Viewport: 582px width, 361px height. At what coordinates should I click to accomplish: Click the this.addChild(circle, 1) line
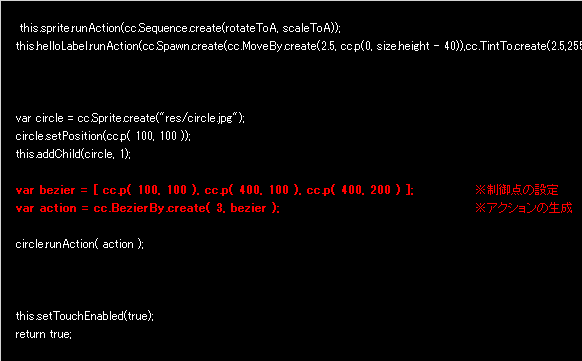coord(73,154)
